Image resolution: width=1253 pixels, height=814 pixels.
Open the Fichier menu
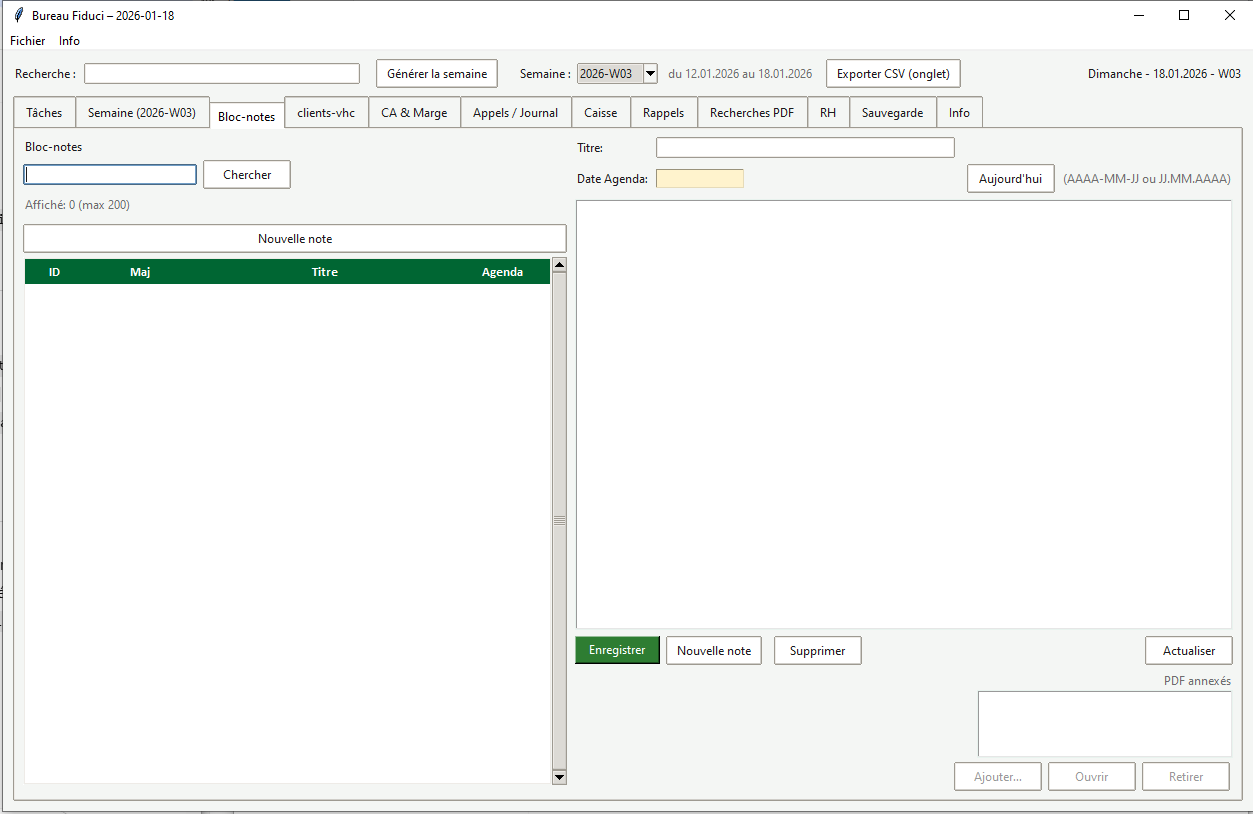[28, 41]
